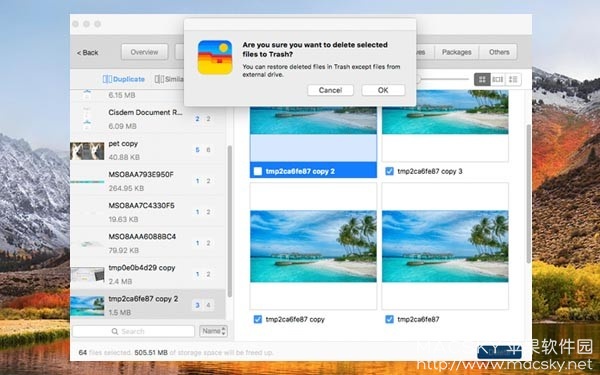Select the tmp2ca6fe87 copy 3 image preview
Viewport: 600px width, 375px height.
(x=445, y=112)
